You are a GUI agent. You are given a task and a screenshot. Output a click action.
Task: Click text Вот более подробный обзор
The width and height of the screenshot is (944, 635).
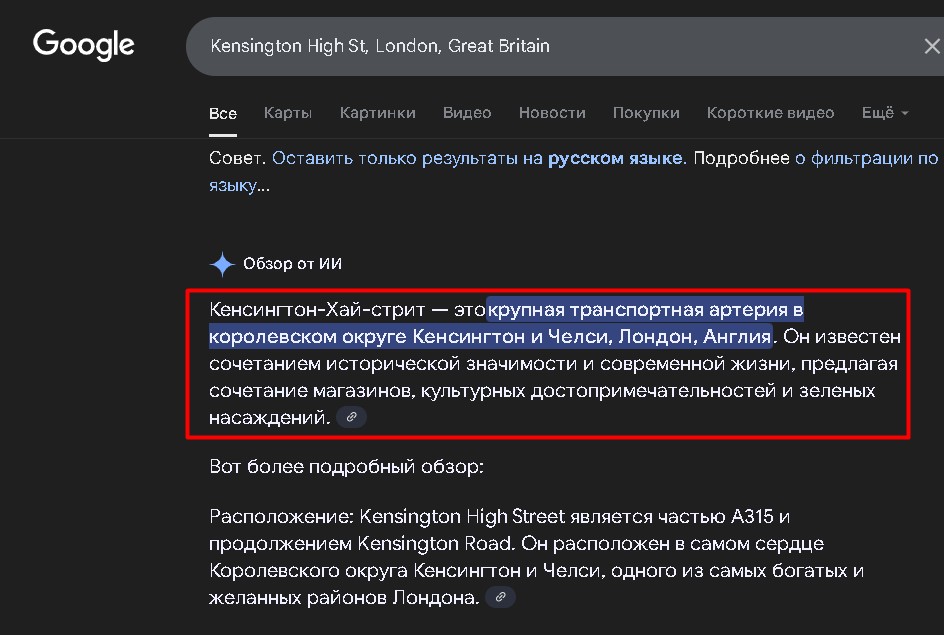(x=347, y=466)
